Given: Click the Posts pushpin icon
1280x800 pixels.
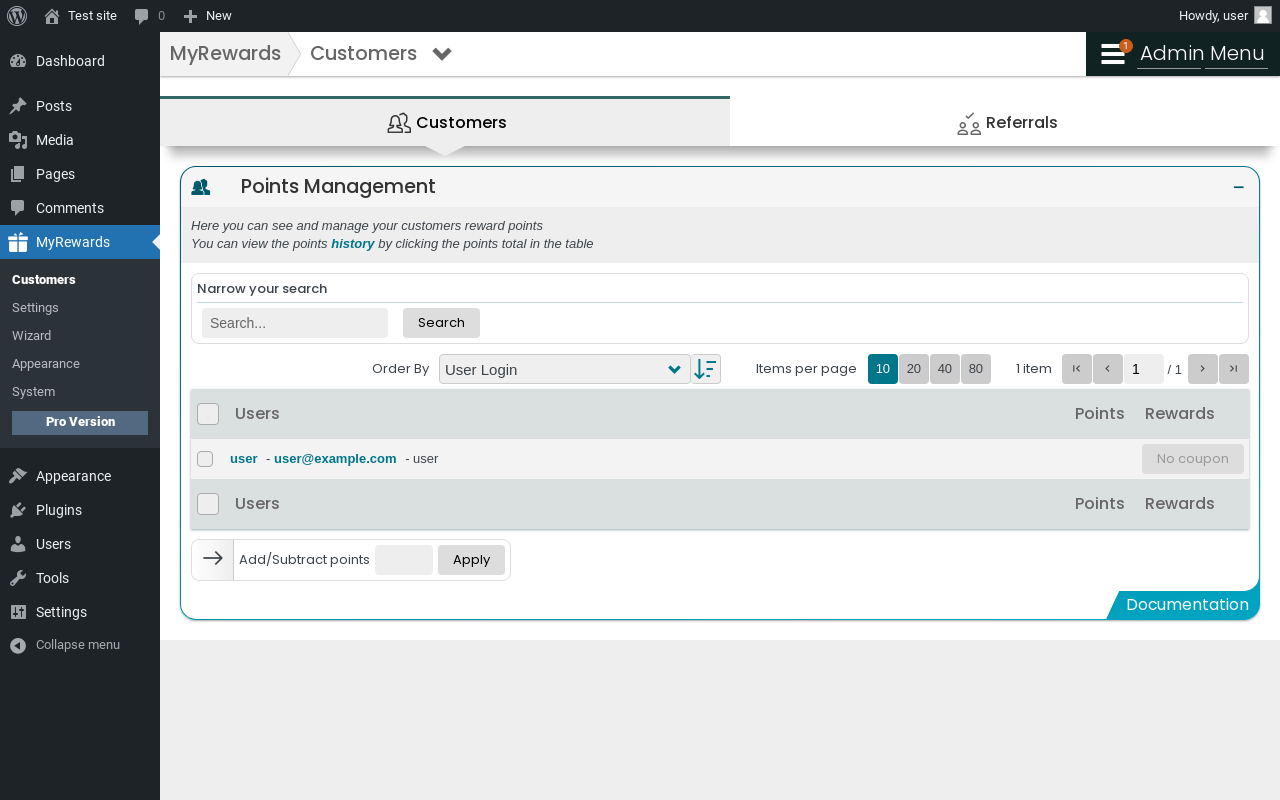Looking at the screenshot, I should [18, 106].
